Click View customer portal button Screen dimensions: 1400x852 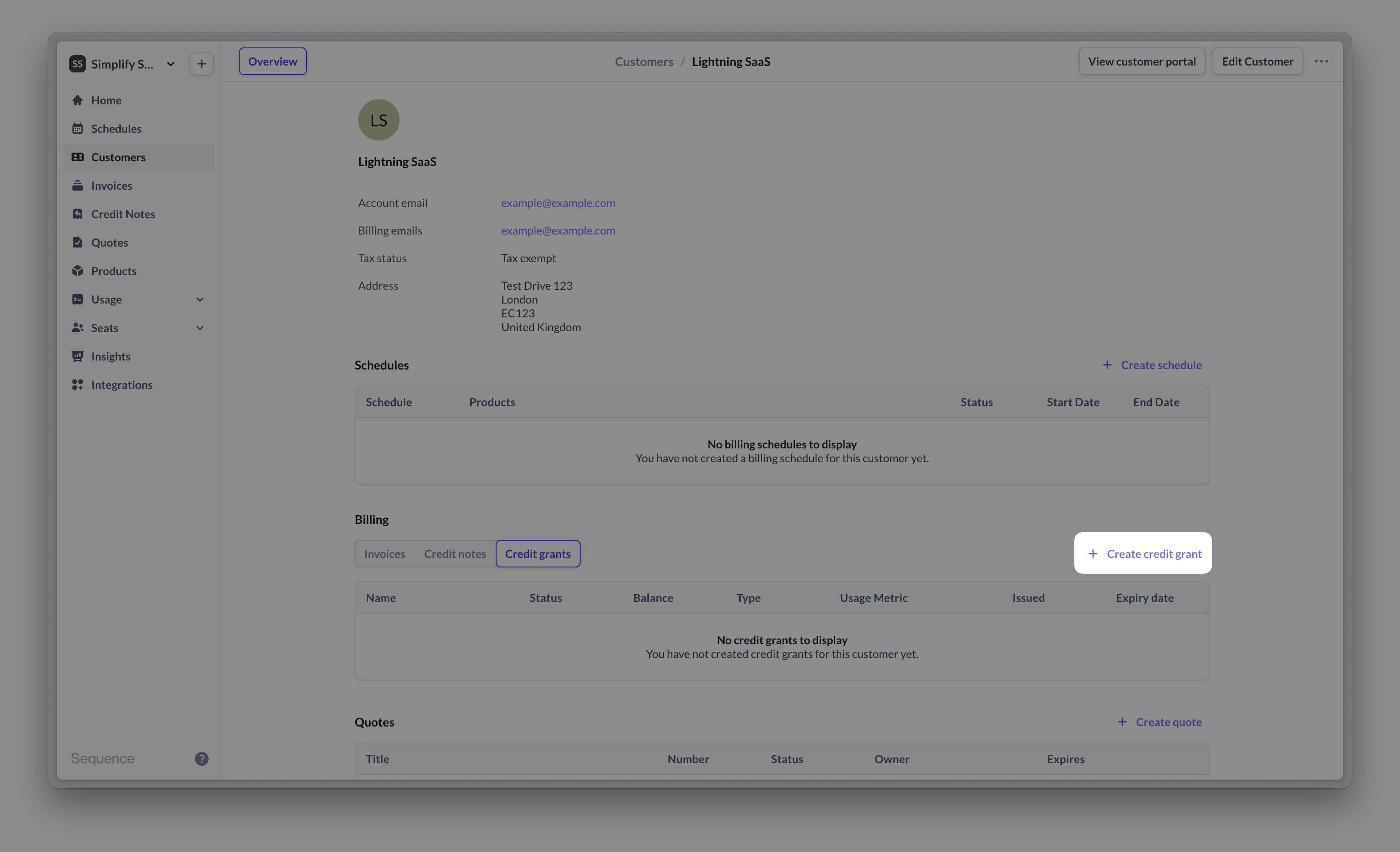pos(1142,61)
